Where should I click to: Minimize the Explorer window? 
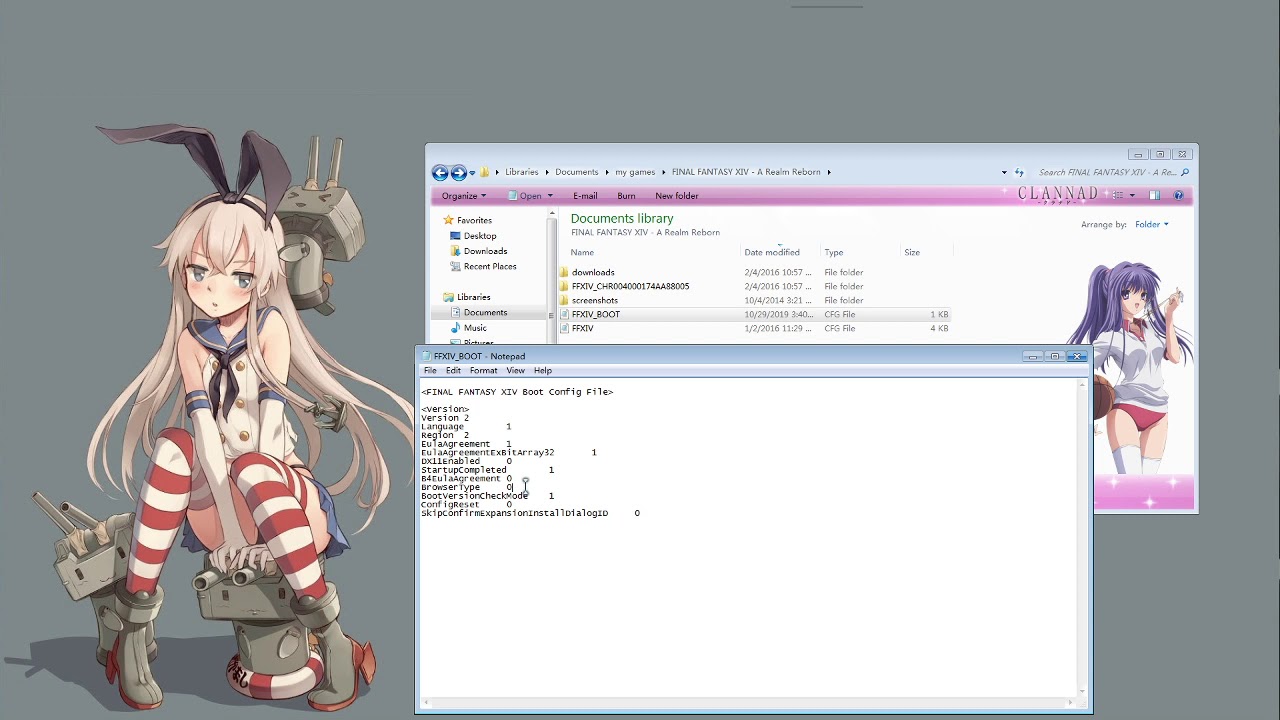click(x=1138, y=154)
